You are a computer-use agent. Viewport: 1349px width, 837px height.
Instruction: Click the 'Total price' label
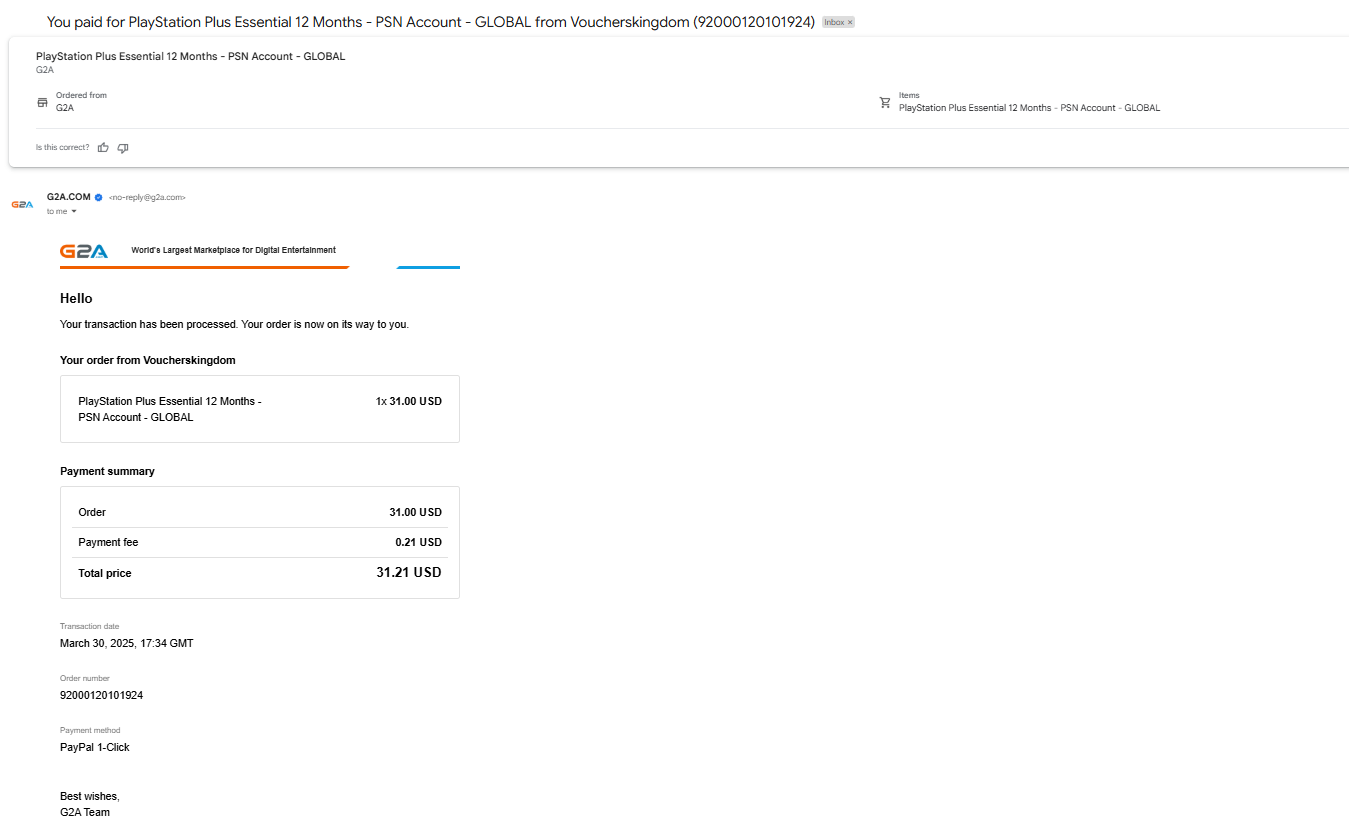pyautogui.click(x=105, y=573)
